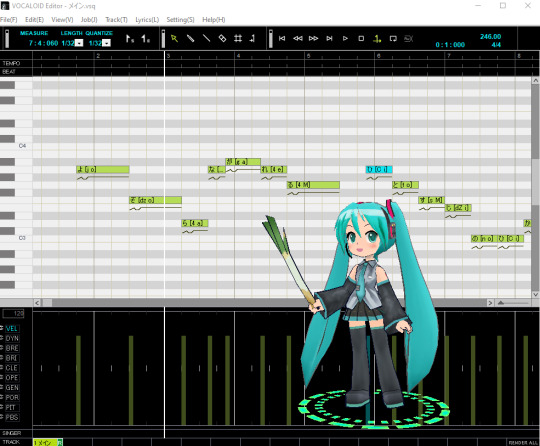The height and width of the screenshot is (446, 540).
Task: Click the end marker flag icon
Action: point(145,39)
